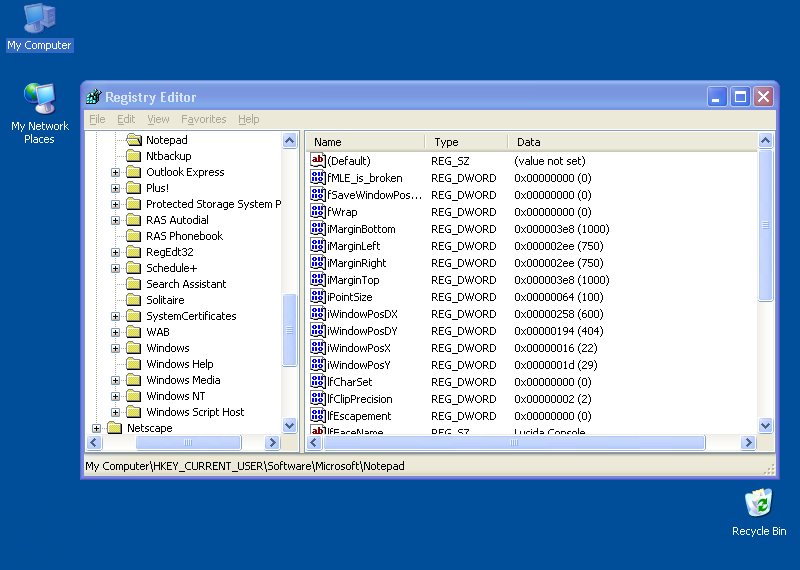This screenshot has height=570, width=800.
Task: Click the lfEscapement DWORD icon
Action: [317, 415]
